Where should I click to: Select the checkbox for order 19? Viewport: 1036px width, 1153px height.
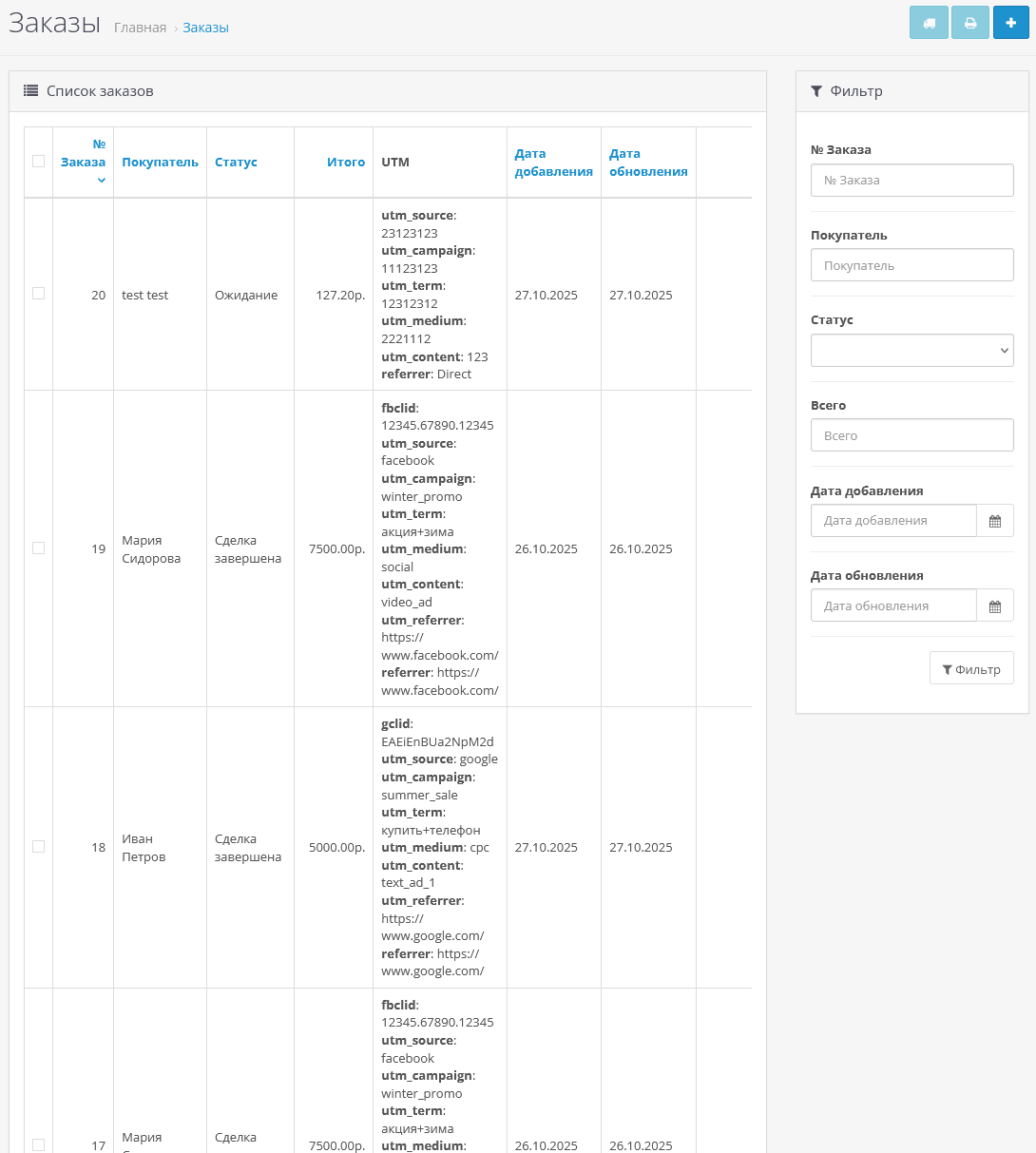click(38, 548)
